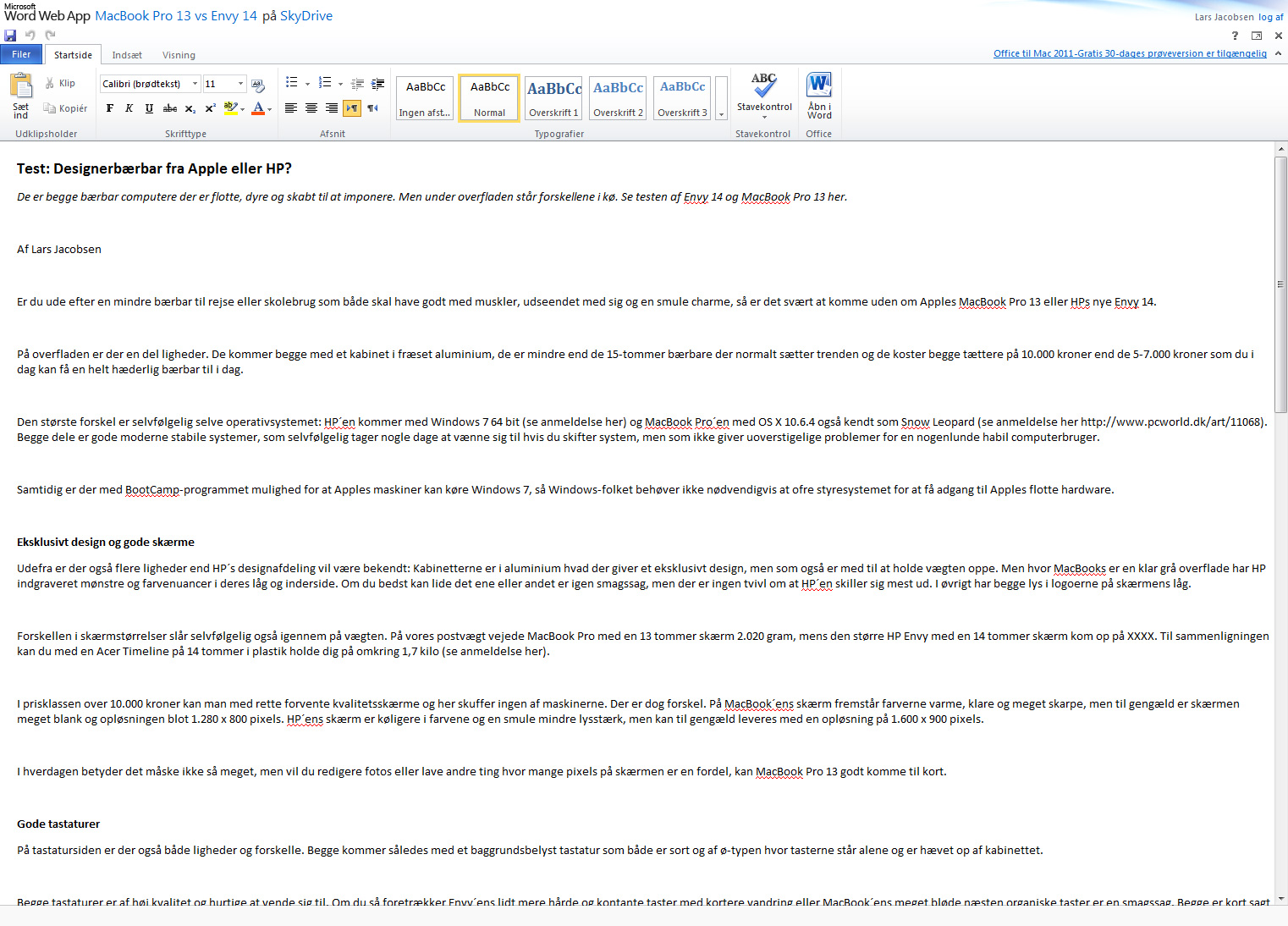Align text to the right
1288x926 pixels.
(332, 108)
